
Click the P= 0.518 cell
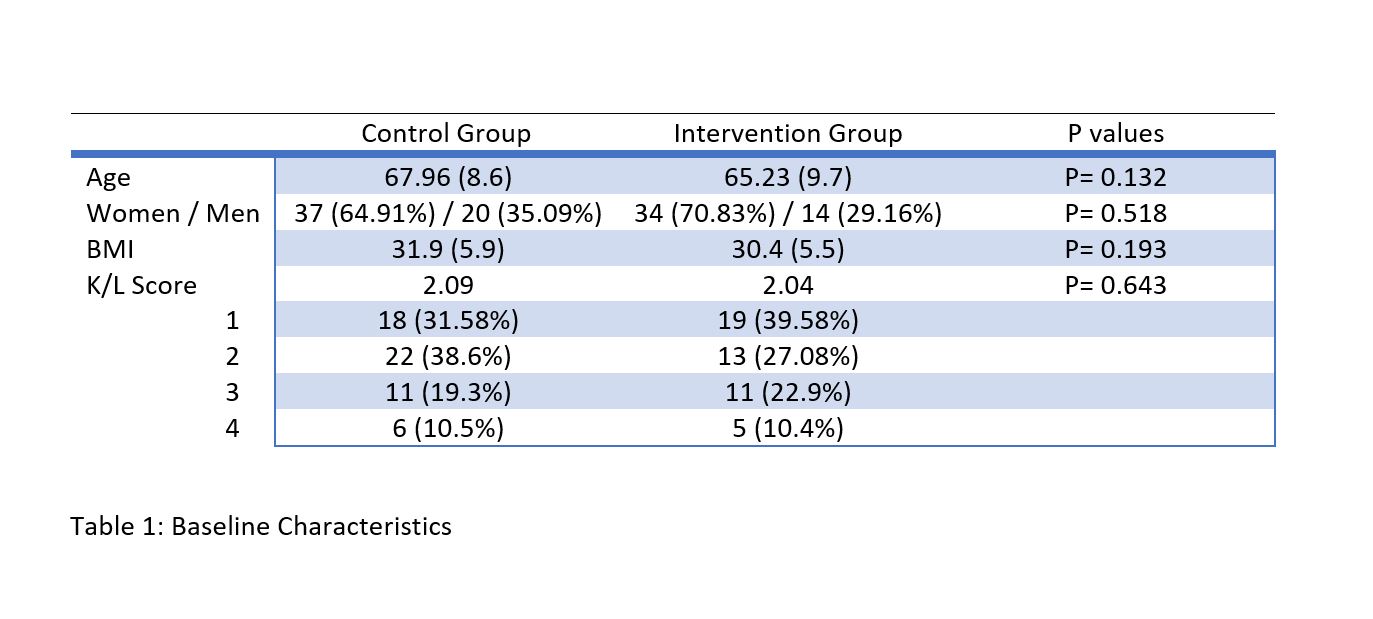1116,214
